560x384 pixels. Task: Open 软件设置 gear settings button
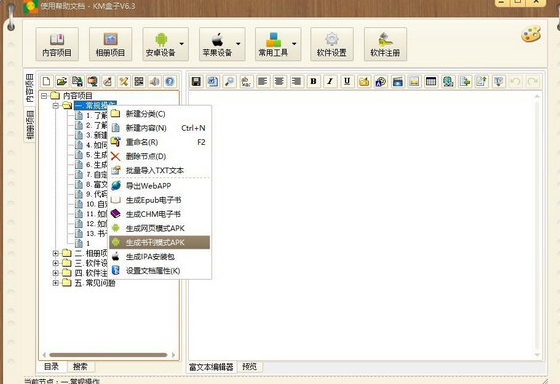click(332, 44)
